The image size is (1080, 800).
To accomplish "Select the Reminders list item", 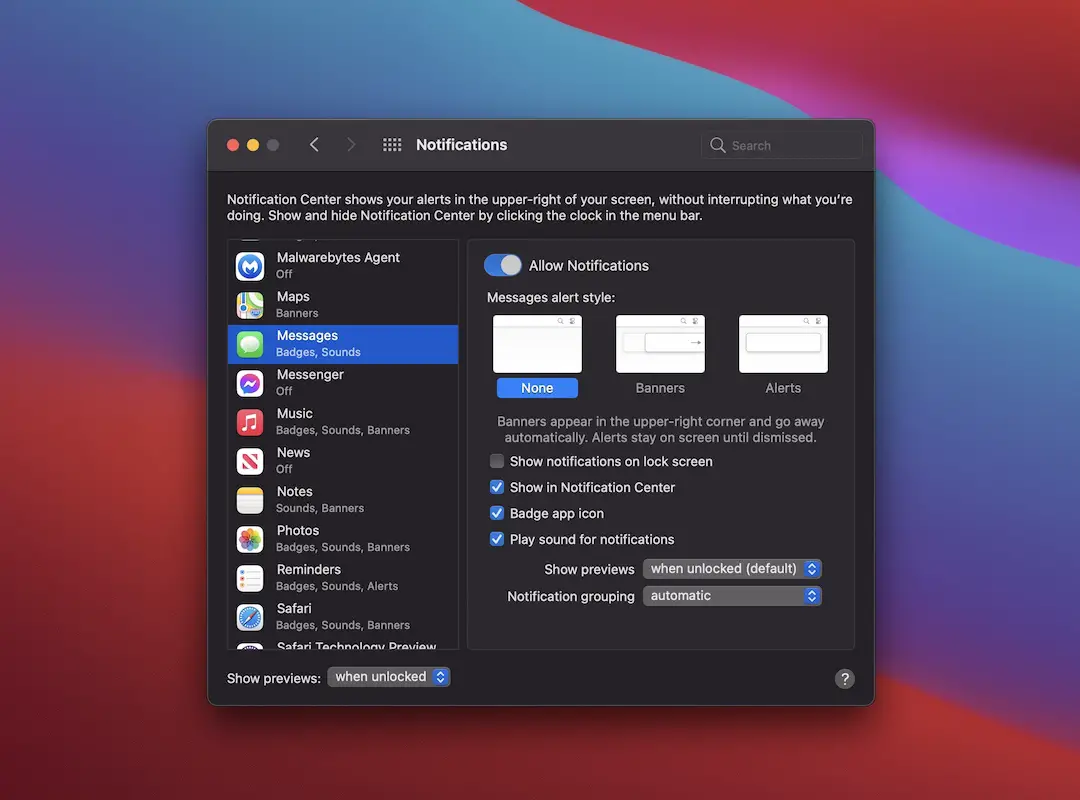I will (x=343, y=578).
